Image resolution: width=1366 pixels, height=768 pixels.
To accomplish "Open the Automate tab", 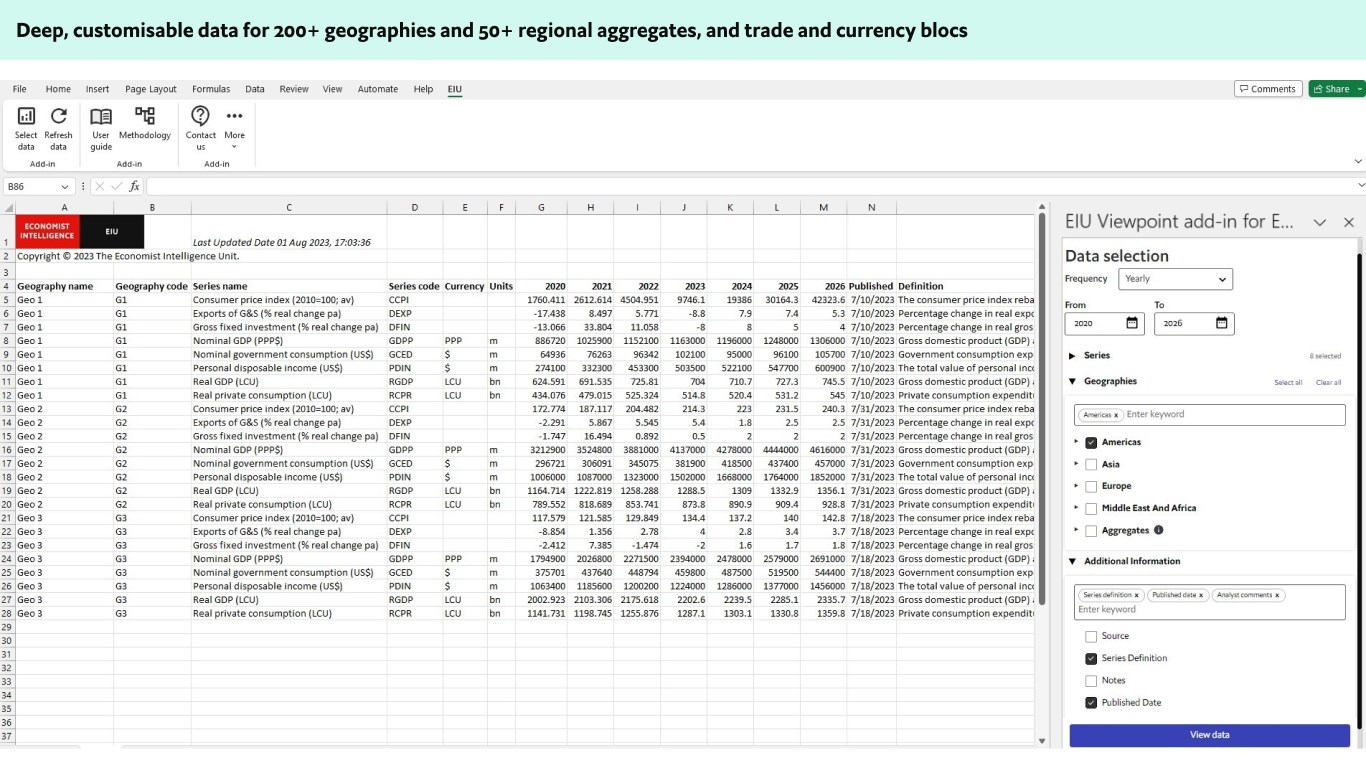I will pos(378,89).
